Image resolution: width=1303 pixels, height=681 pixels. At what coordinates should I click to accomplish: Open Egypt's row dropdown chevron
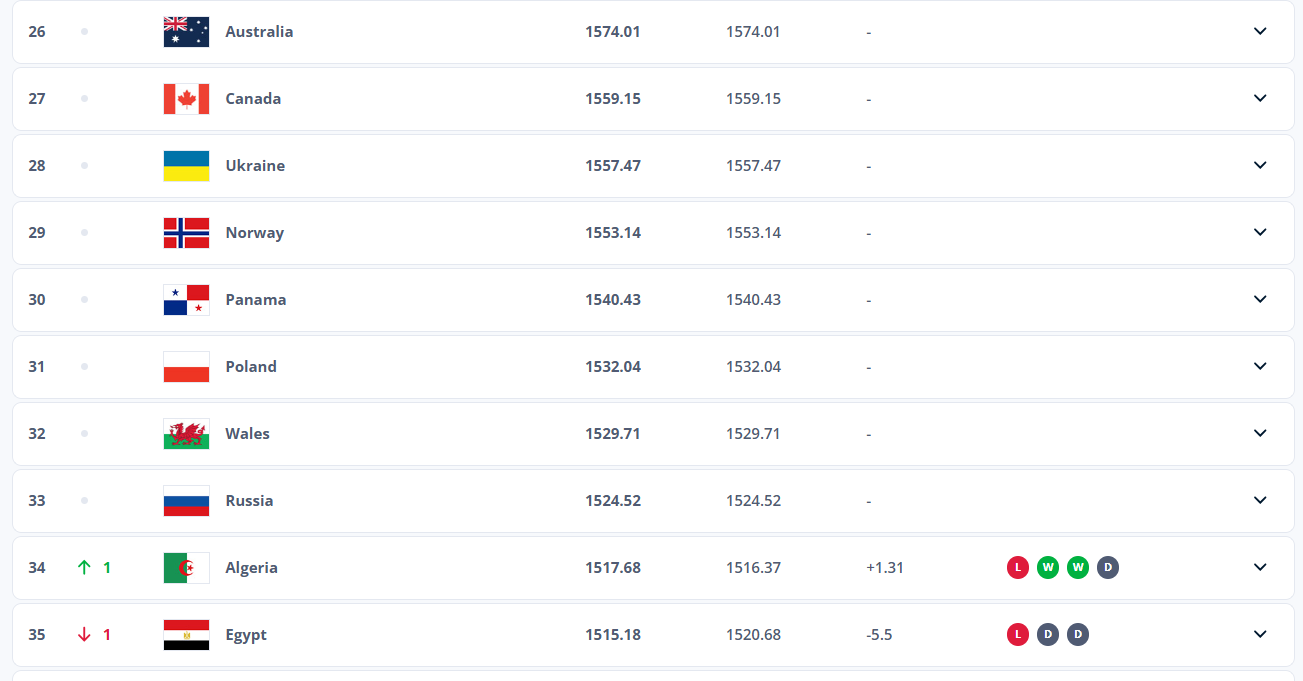1260,635
